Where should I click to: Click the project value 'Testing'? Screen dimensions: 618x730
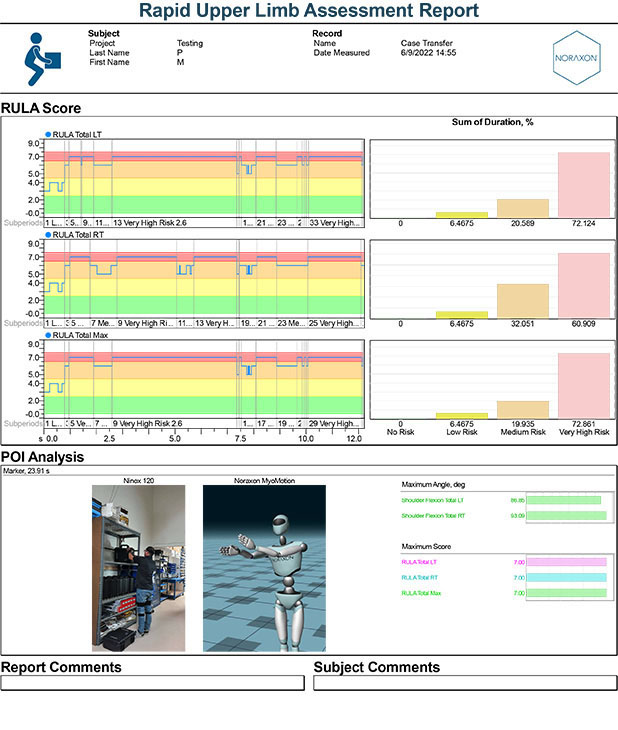click(x=190, y=43)
